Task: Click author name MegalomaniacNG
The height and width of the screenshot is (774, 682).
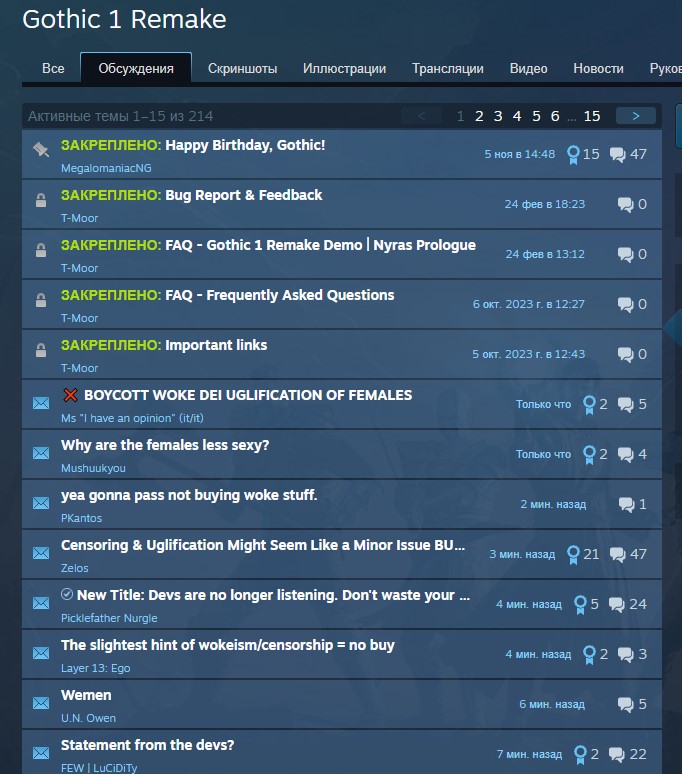Action: pyautogui.click(x=106, y=168)
